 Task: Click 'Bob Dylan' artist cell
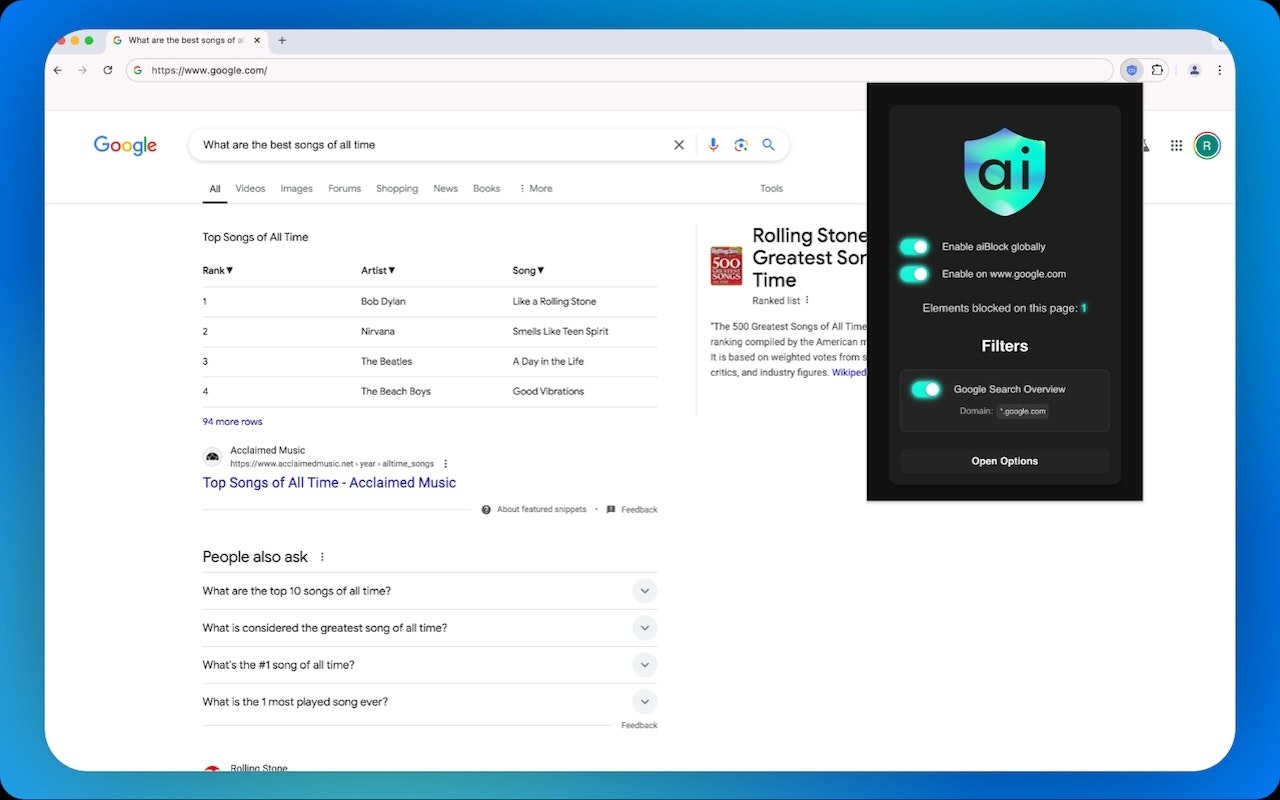[x=383, y=301]
